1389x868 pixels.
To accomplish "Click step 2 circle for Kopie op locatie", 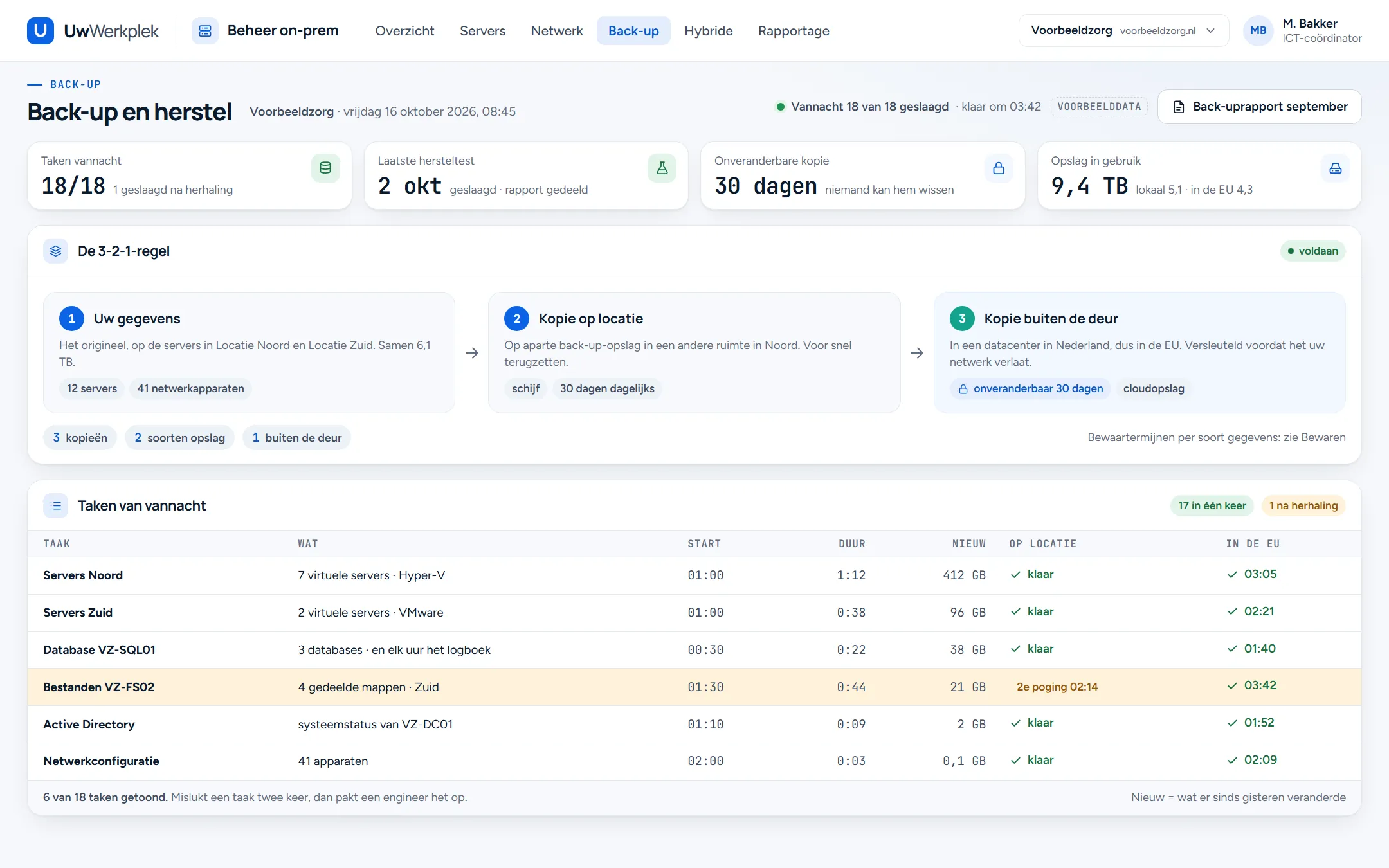I will pyautogui.click(x=516, y=318).
